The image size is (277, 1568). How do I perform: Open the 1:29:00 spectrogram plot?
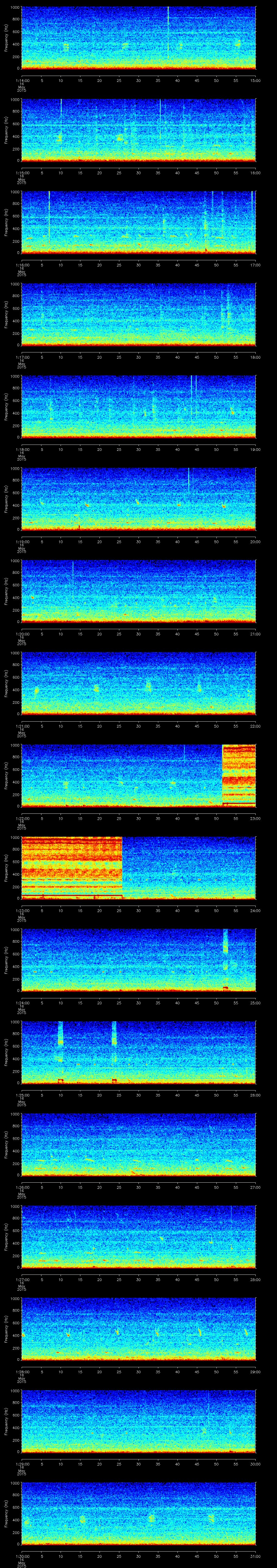pyautogui.click(x=139, y=1421)
